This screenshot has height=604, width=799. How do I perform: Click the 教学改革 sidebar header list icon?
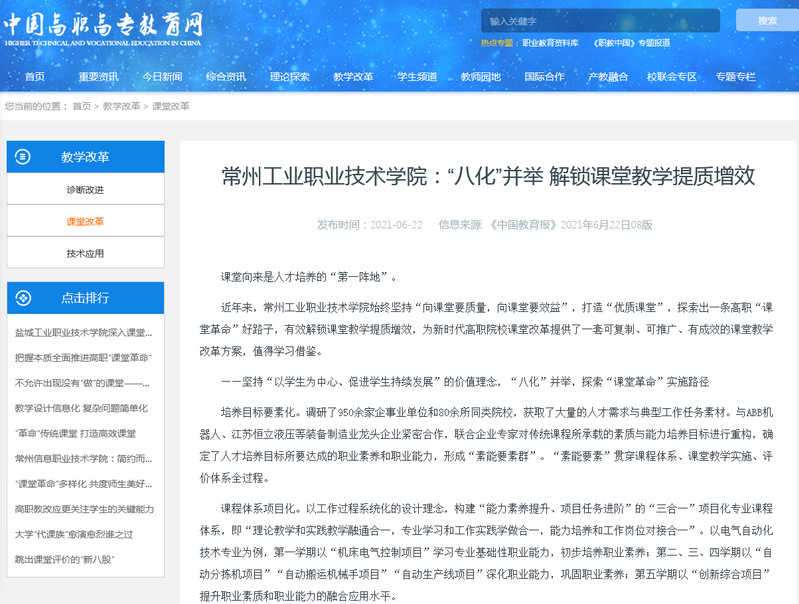23,157
